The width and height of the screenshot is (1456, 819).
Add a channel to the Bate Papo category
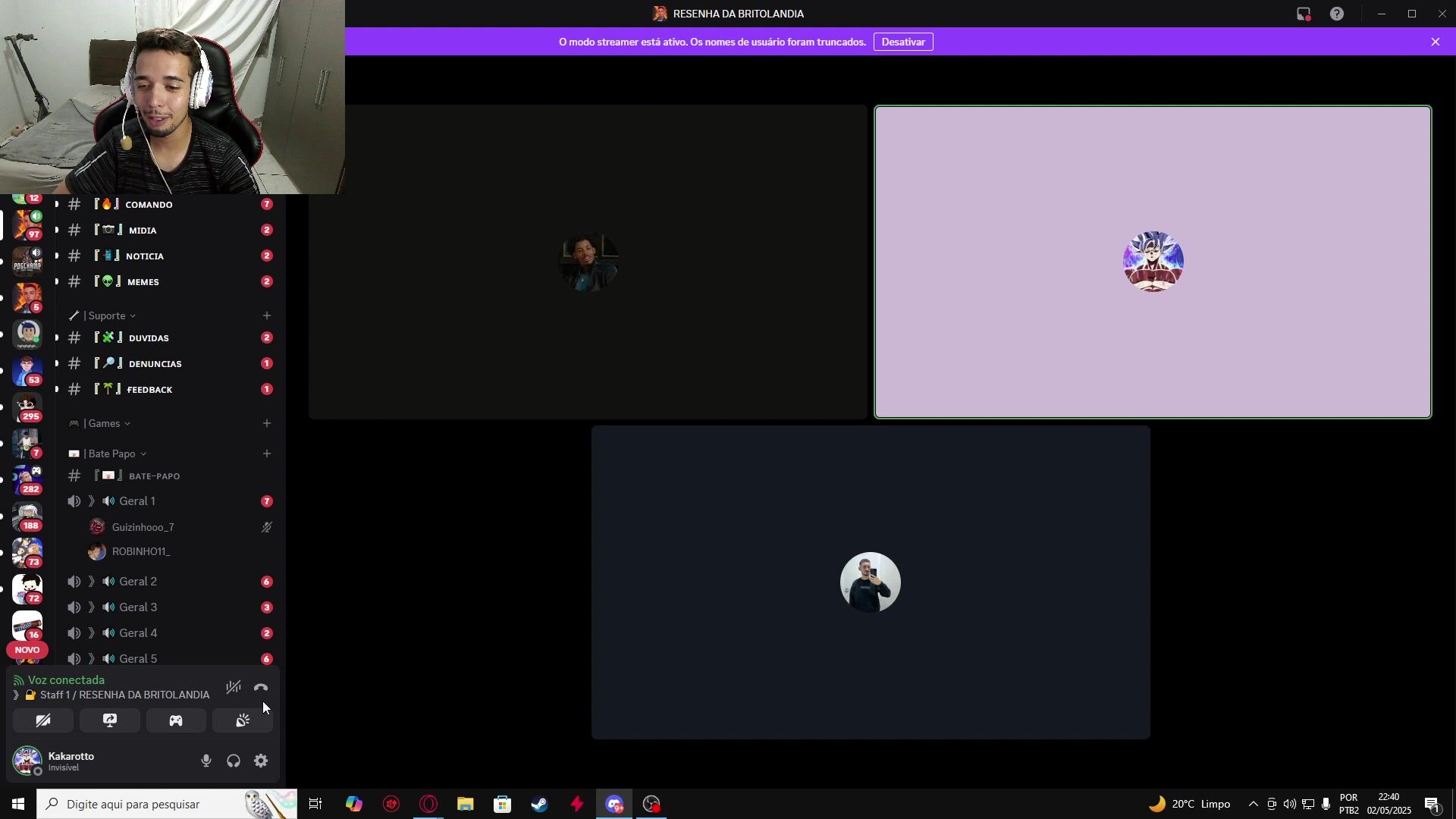[x=267, y=453]
